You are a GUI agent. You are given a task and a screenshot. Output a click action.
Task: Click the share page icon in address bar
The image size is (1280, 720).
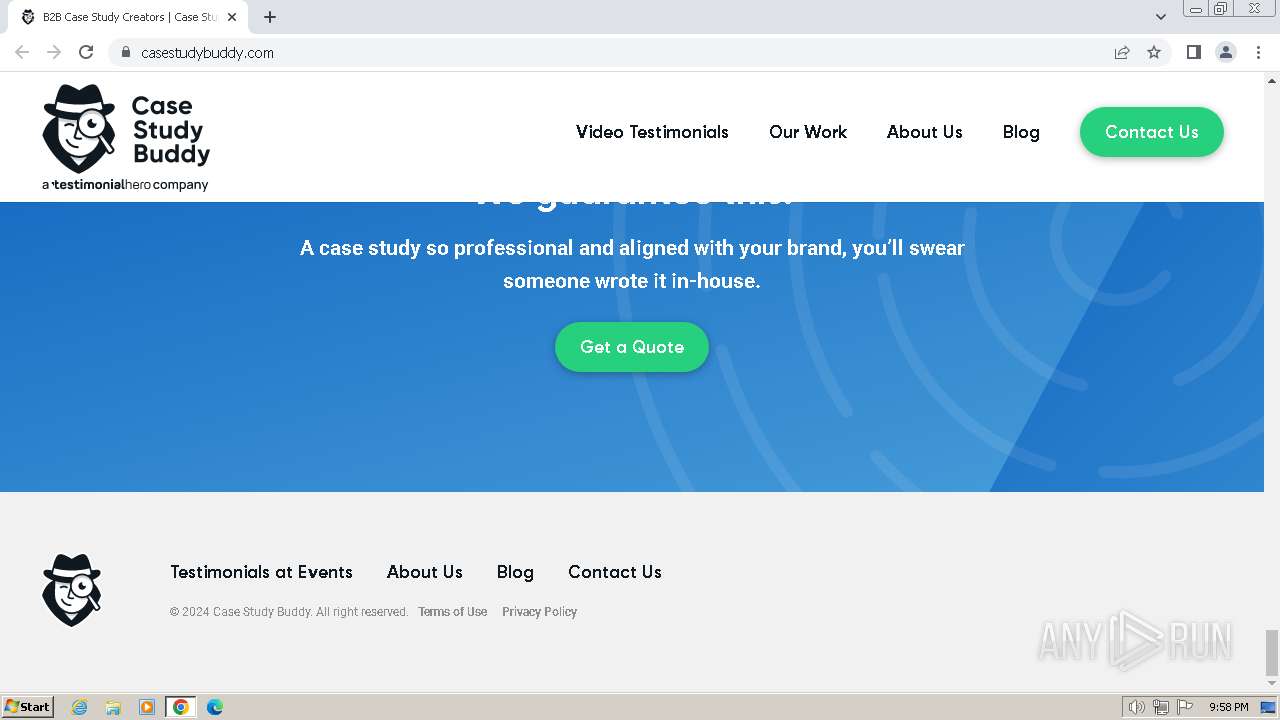[1122, 52]
